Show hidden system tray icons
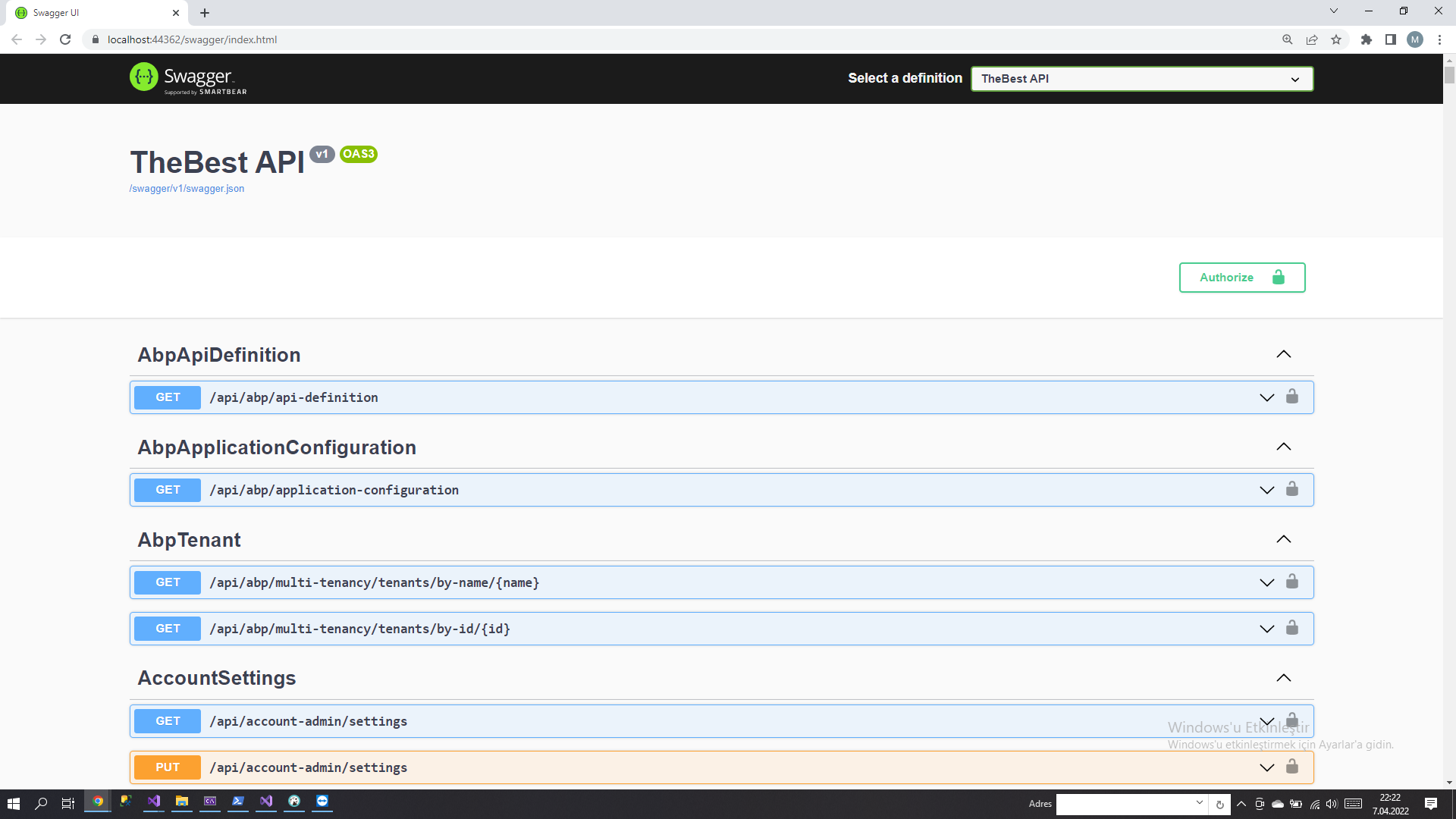The height and width of the screenshot is (819, 1456). pyautogui.click(x=1241, y=804)
